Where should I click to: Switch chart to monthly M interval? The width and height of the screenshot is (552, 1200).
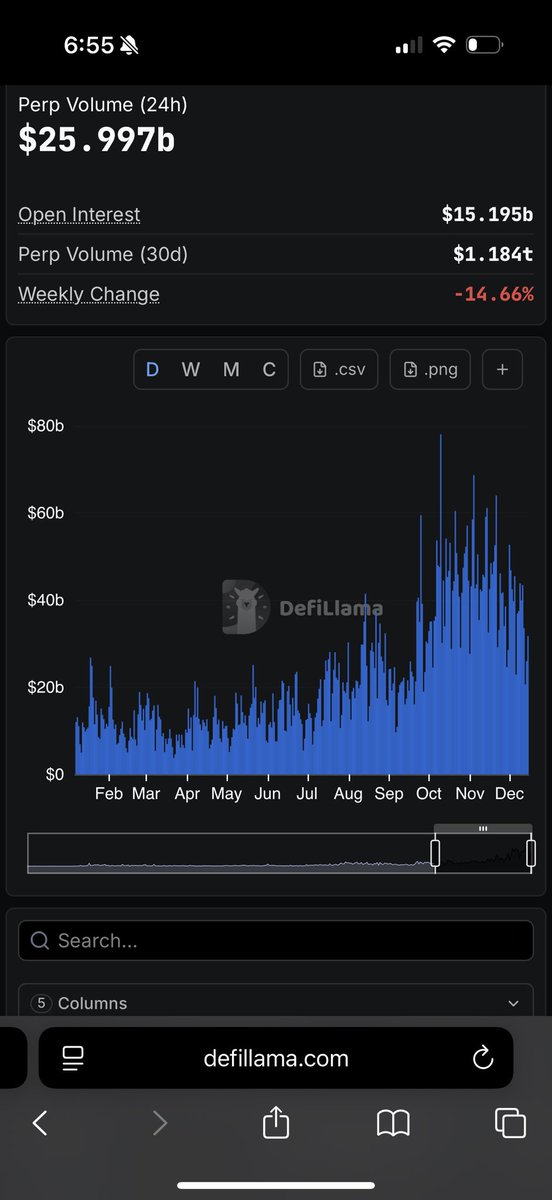coord(231,369)
